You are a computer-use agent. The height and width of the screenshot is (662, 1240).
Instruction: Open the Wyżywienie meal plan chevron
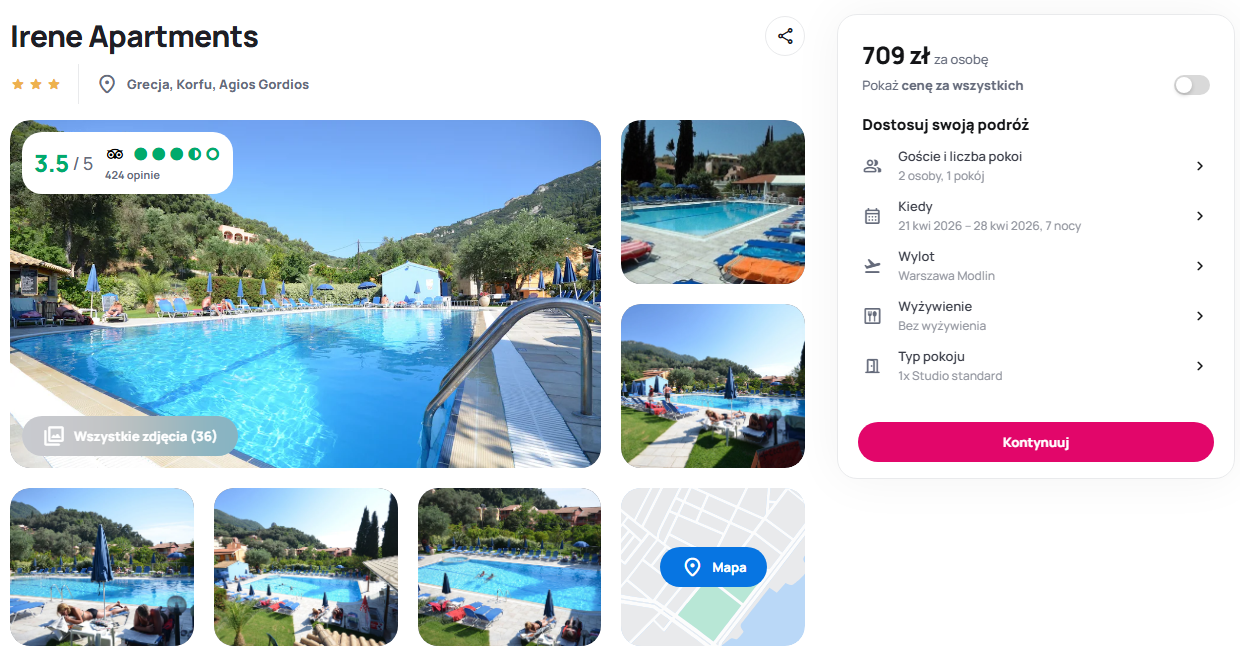(x=1200, y=316)
